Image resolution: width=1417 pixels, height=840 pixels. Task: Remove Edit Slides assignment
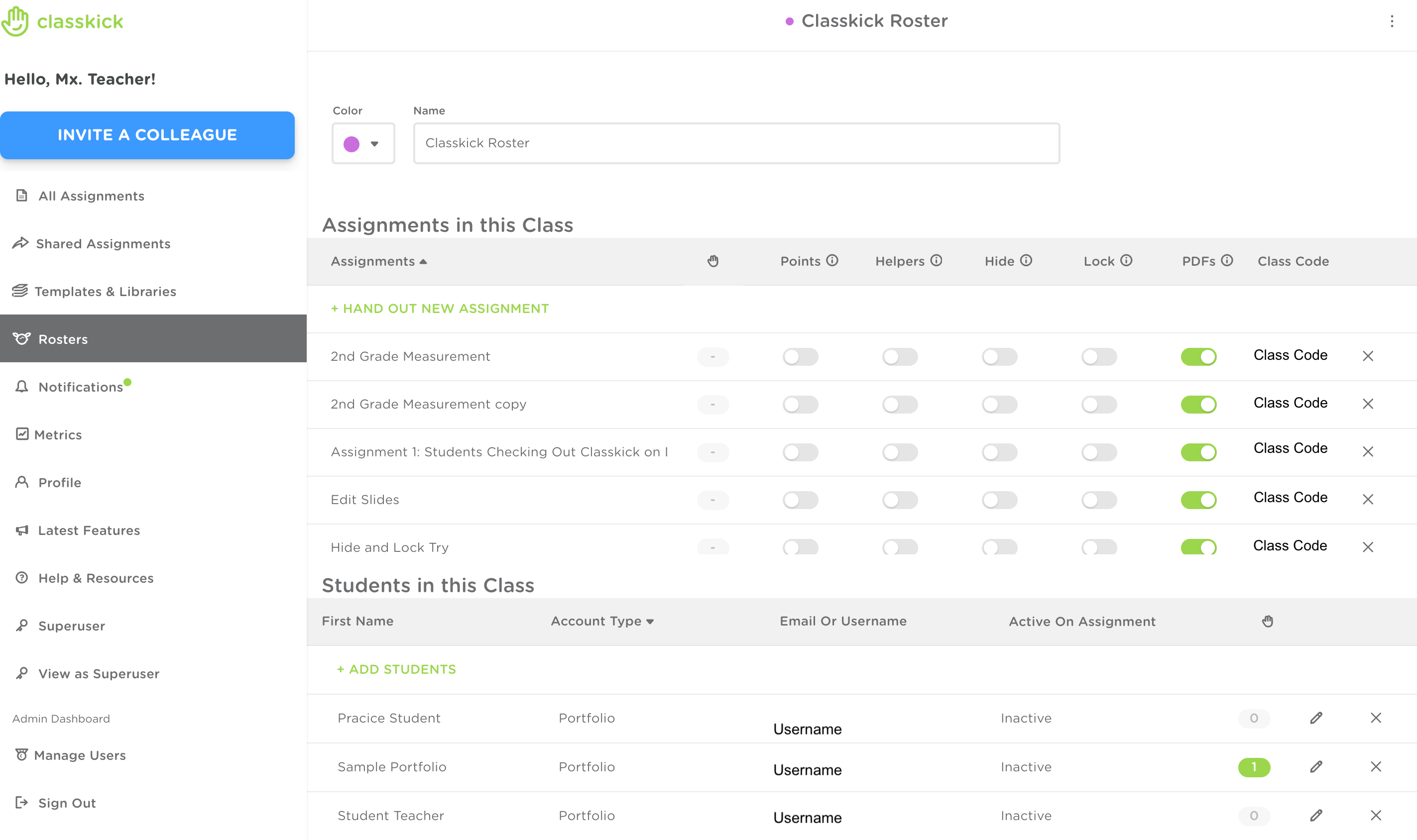coord(1368,499)
